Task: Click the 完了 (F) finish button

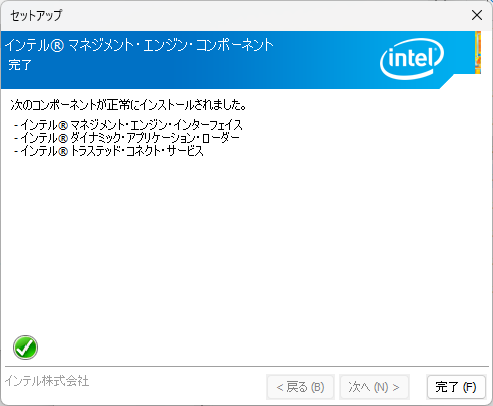Action: pos(456,387)
